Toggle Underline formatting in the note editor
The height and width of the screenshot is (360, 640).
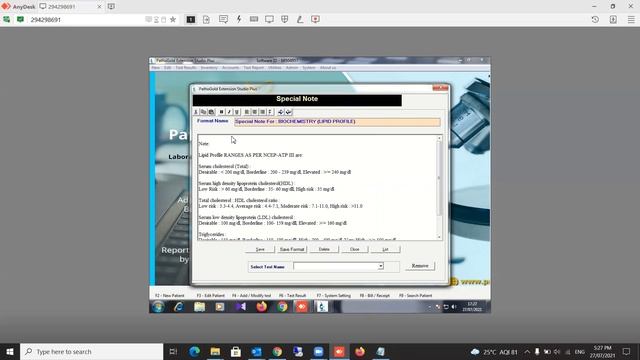click(x=237, y=112)
